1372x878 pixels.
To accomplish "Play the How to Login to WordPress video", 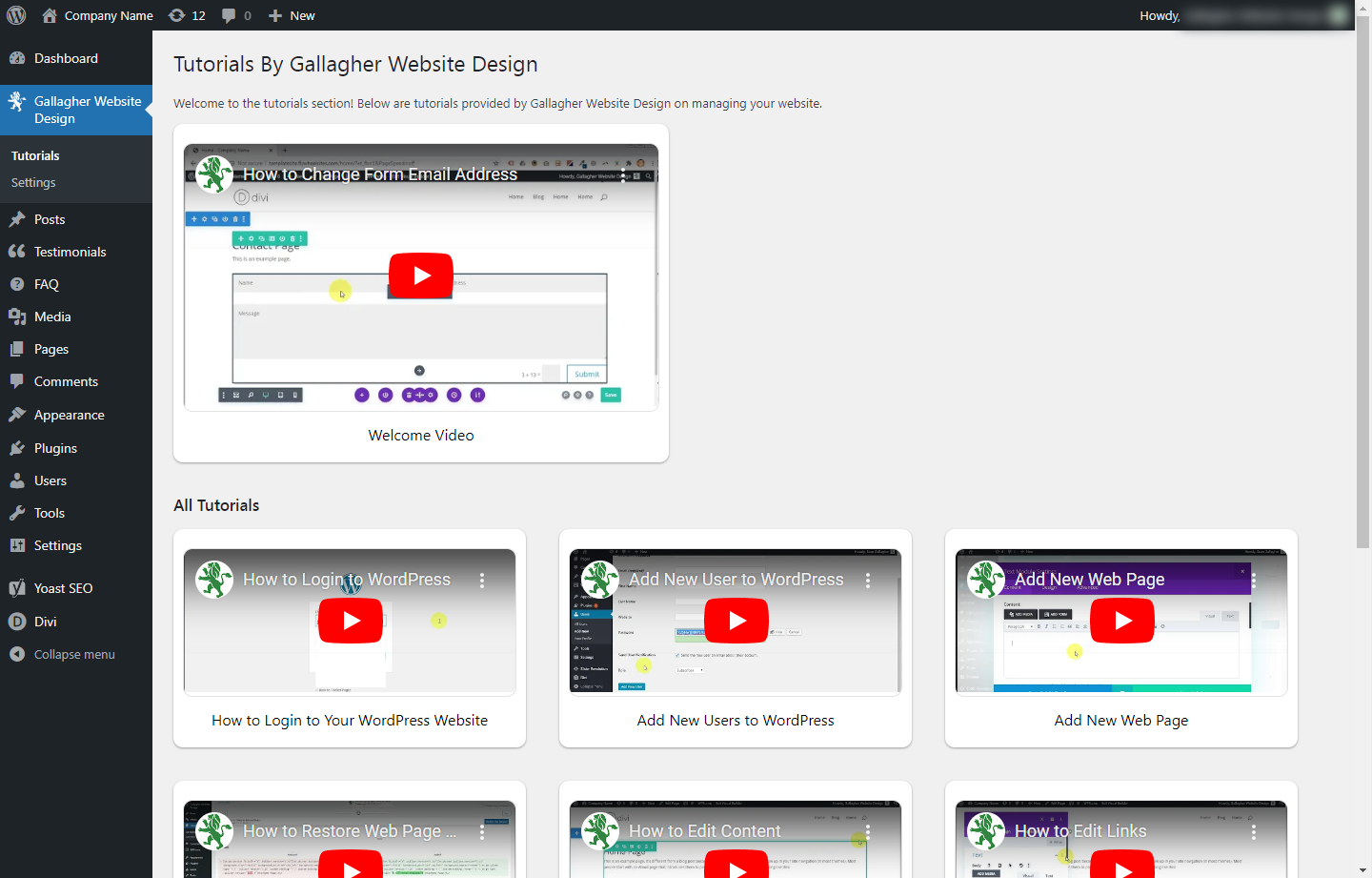I will pyautogui.click(x=351, y=621).
